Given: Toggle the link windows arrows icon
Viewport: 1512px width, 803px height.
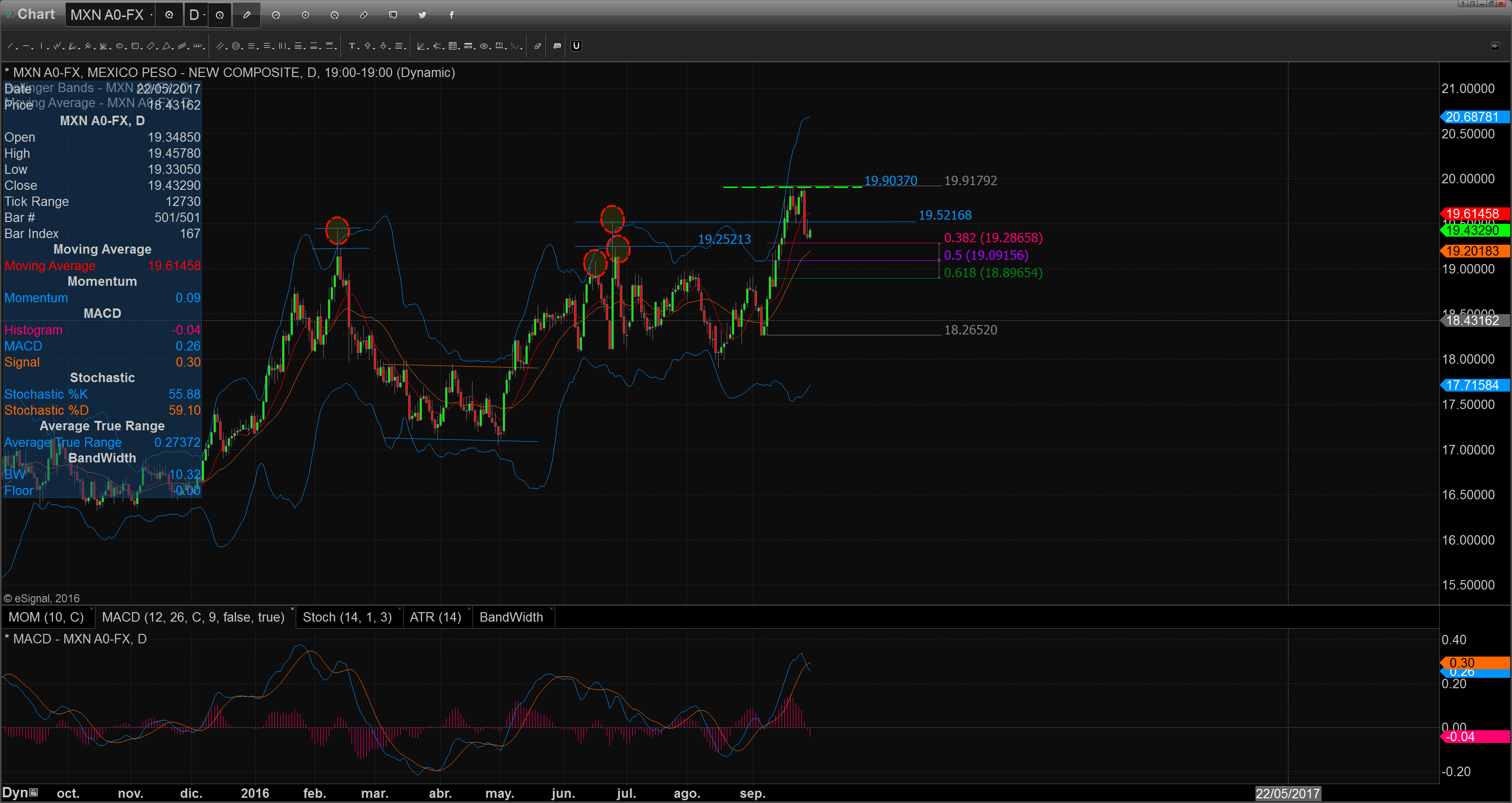Looking at the screenshot, I should click(x=364, y=15).
